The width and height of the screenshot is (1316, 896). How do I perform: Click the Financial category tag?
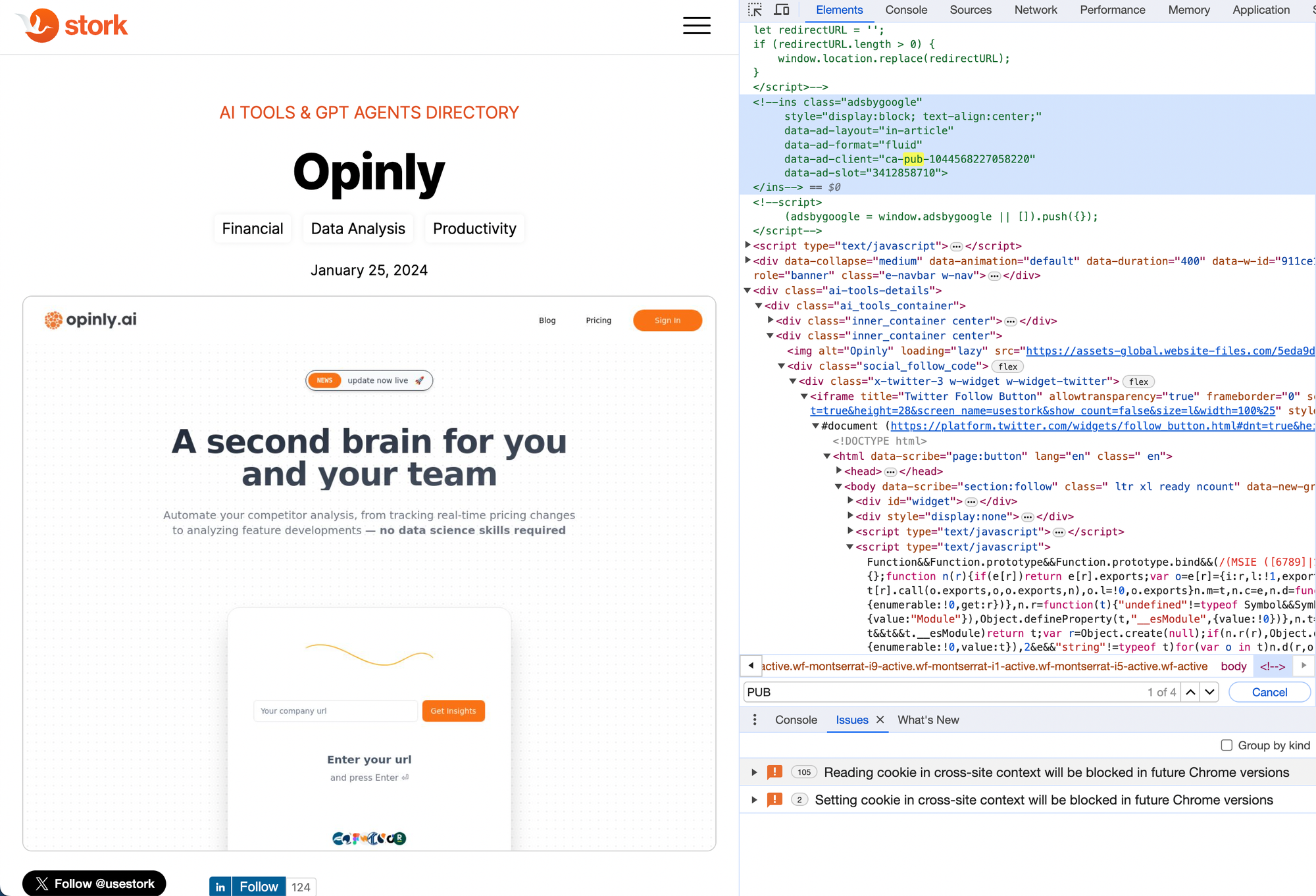(253, 228)
